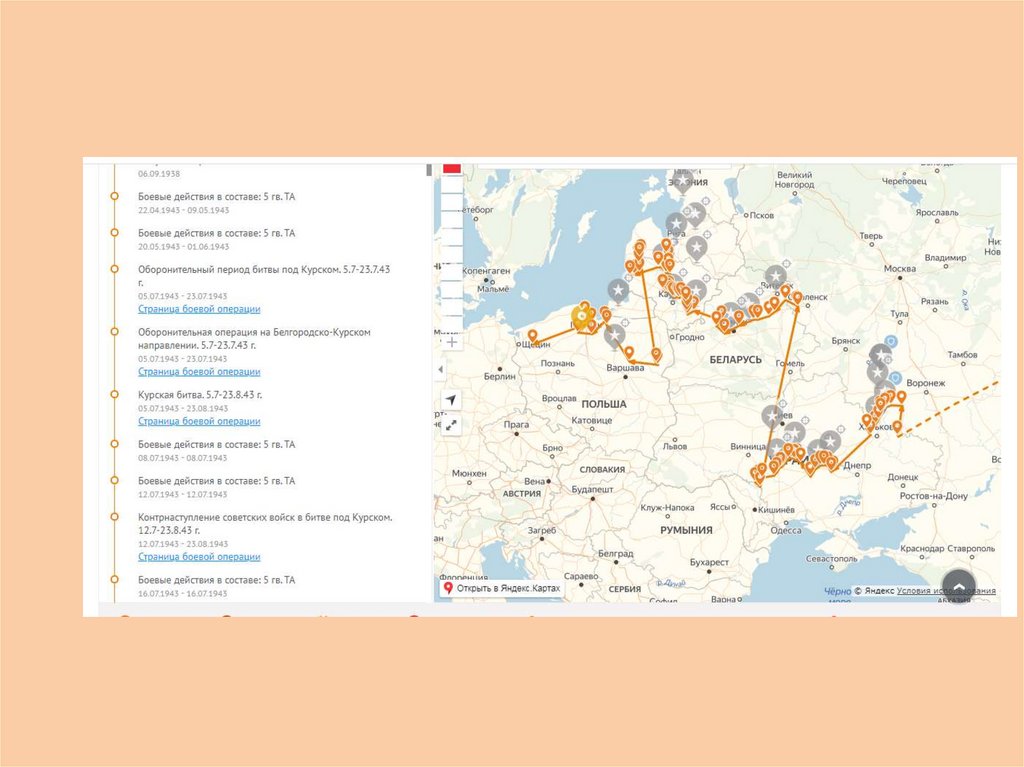Select the gray star marker near Витебск
Image resolution: width=1024 pixels, height=767 pixels.
point(776,276)
